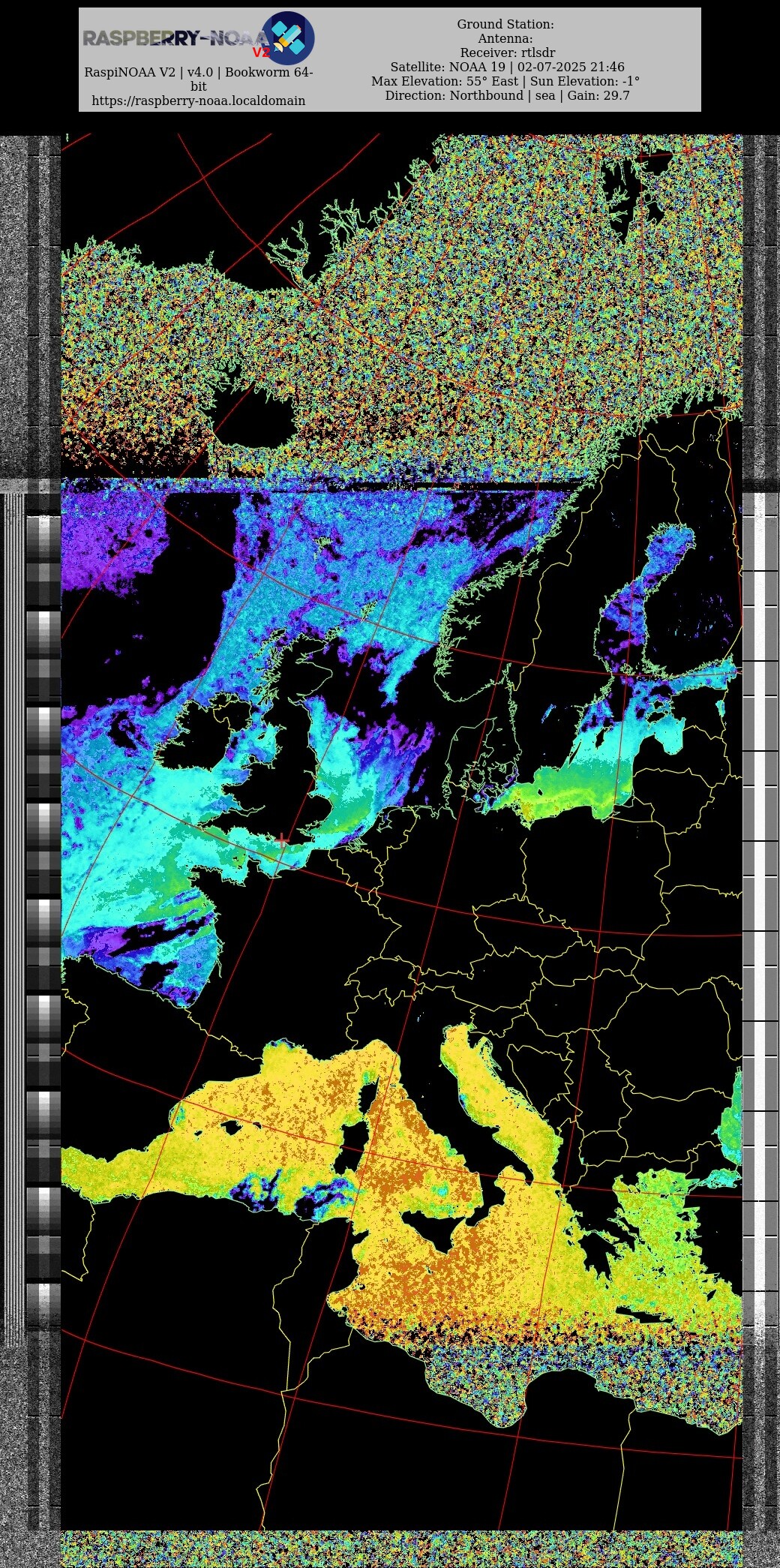
Task: Click the red cross ground station marker
Action: (x=282, y=840)
